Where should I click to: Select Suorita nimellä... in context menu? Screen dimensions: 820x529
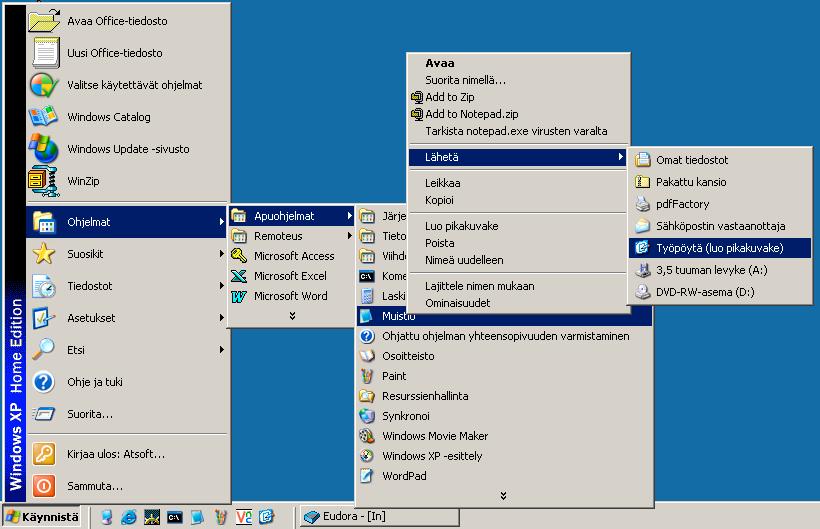coord(465,80)
